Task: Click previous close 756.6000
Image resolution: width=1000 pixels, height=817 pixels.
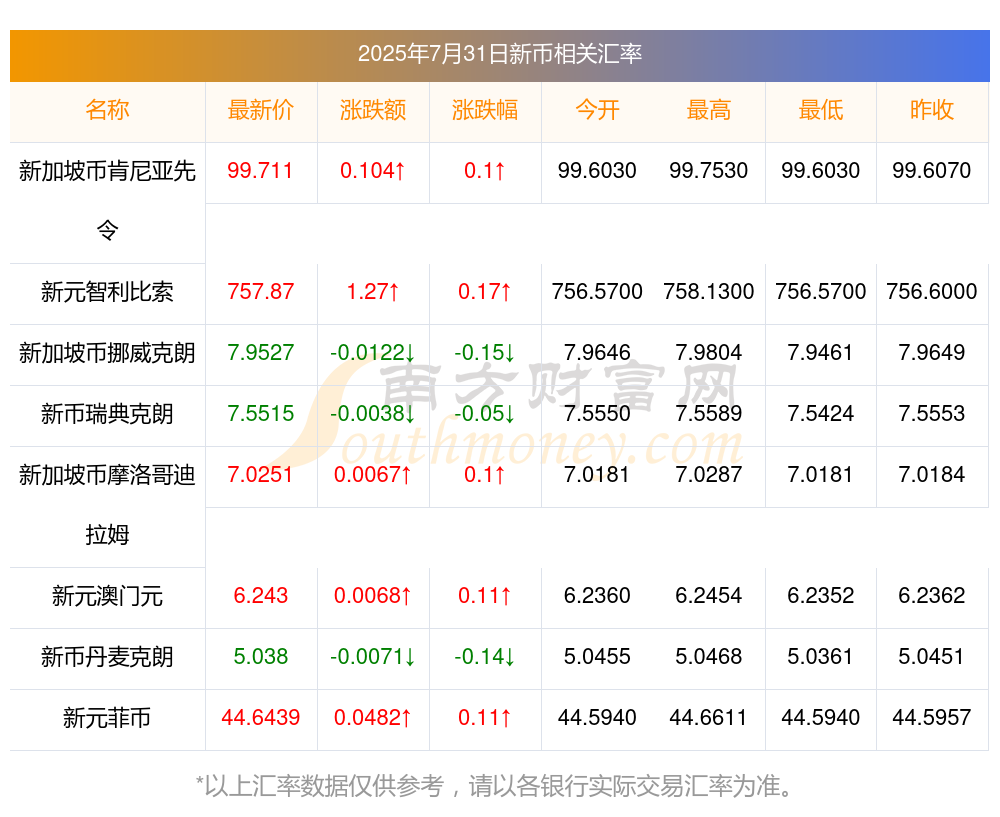Action: tap(932, 292)
